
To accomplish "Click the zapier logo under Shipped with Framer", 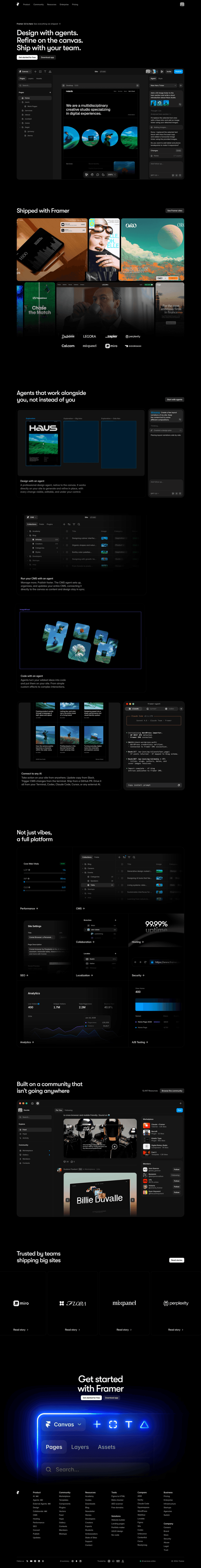I will coord(111,336).
